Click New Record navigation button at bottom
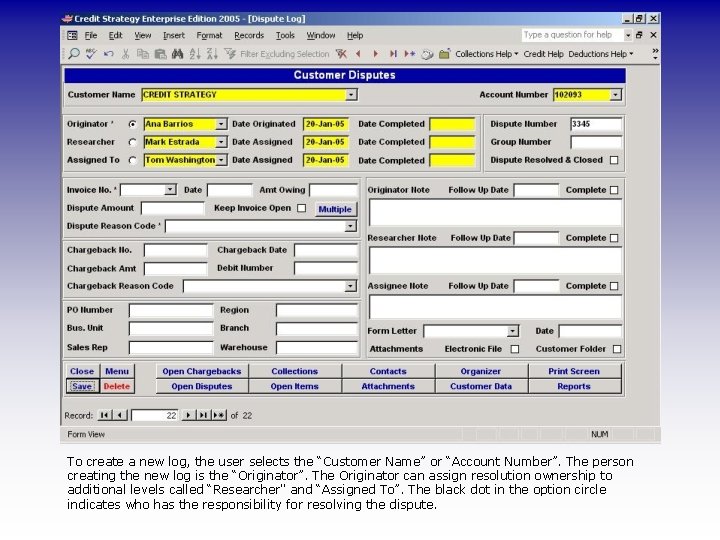 [x=219, y=415]
